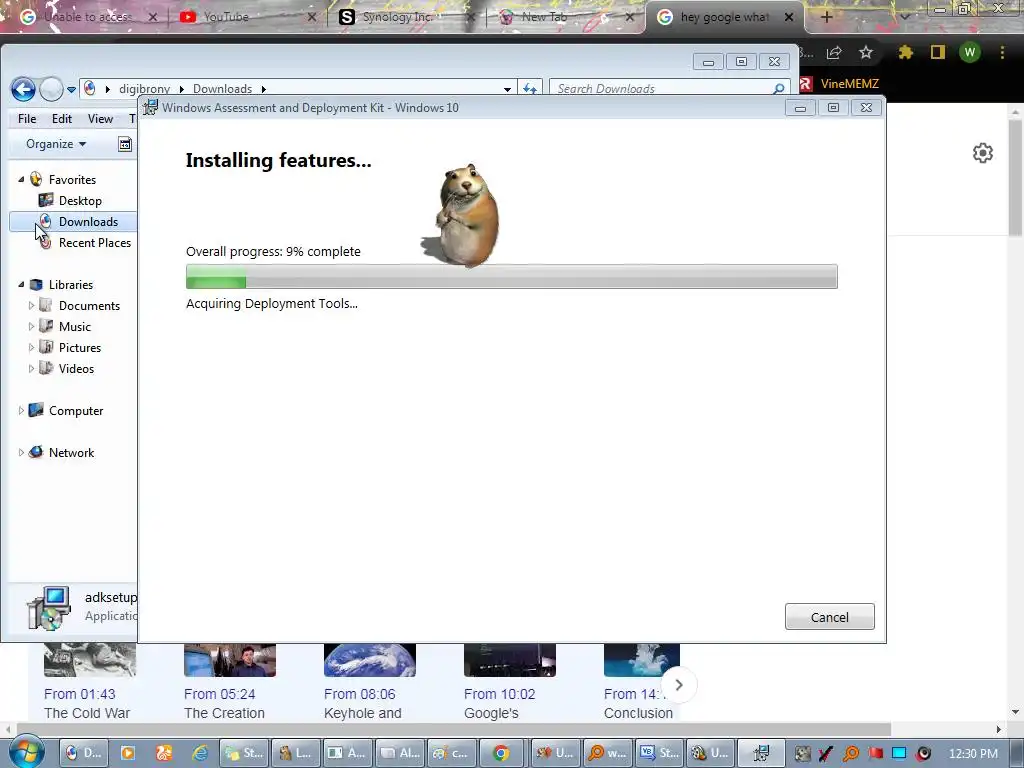Image resolution: width=1024 pixels, height=768 pixels.
Task: Select Desktop in Favorites
Action: (x=80, y=200)
